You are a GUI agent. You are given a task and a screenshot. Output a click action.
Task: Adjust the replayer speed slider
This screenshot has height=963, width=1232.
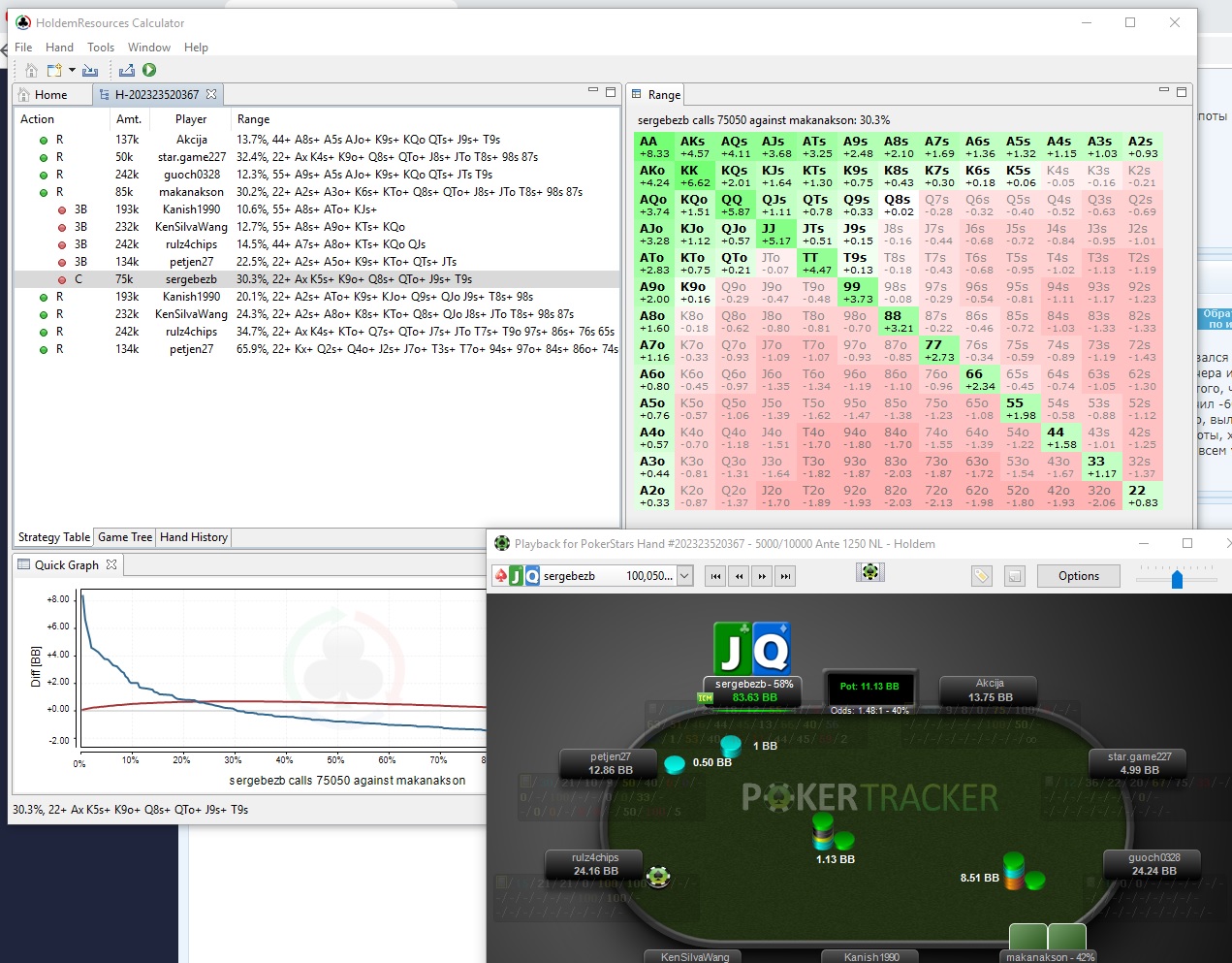click(x=1177, y=579)
